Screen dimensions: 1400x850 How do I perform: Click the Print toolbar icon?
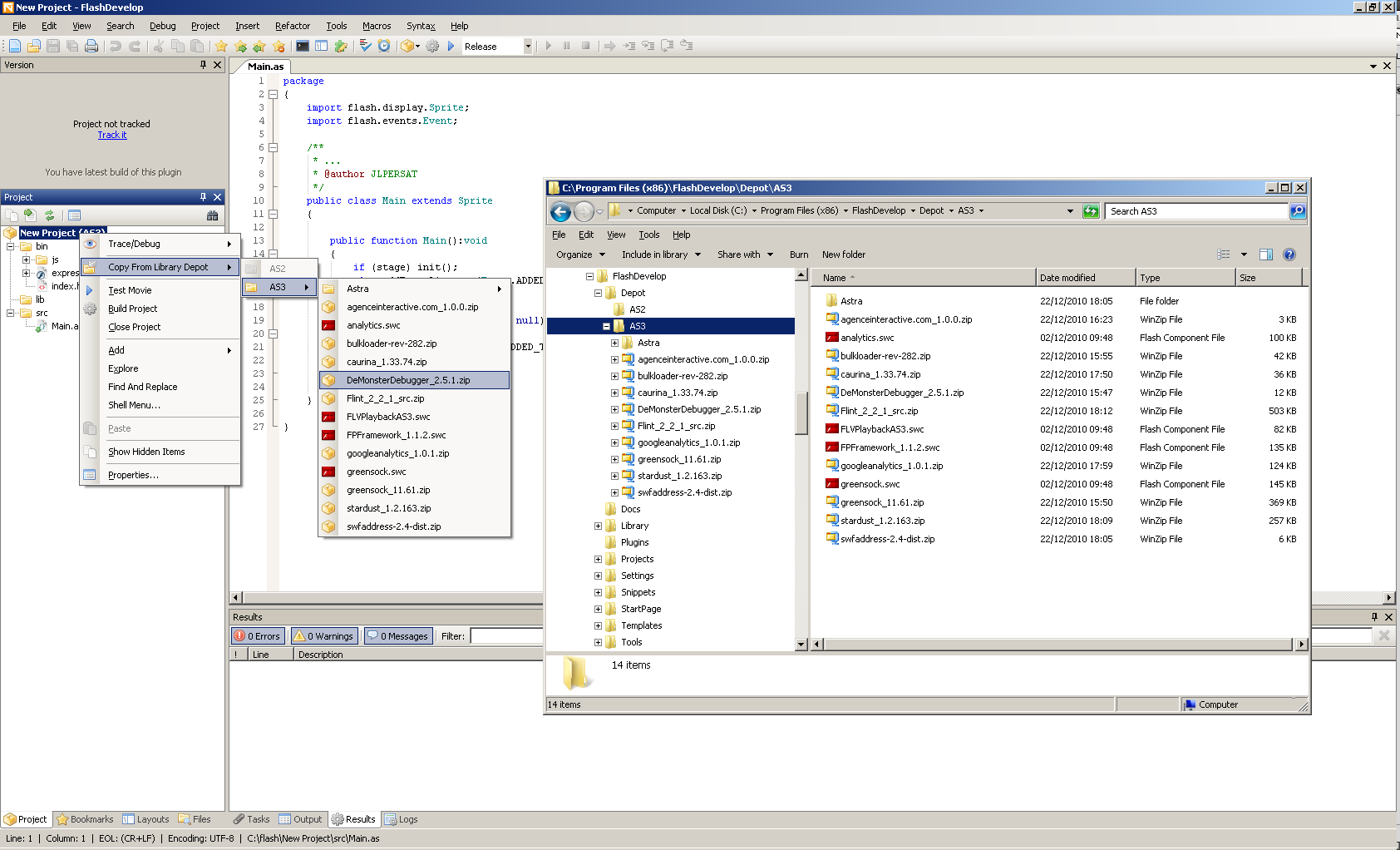pyautogui.click(x=91, y=47)
